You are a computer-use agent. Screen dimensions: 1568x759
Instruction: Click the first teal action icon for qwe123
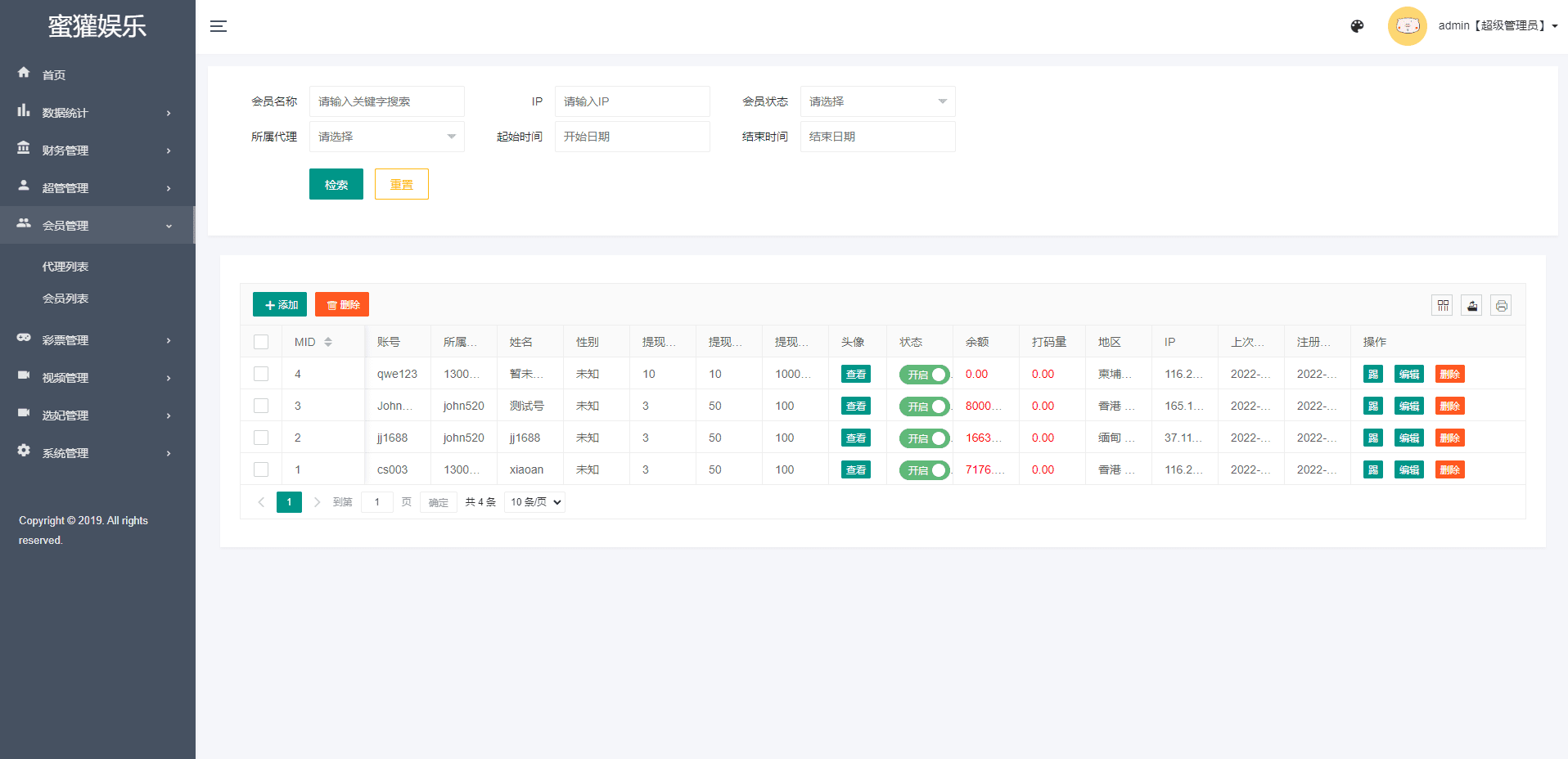point(1372,374)
